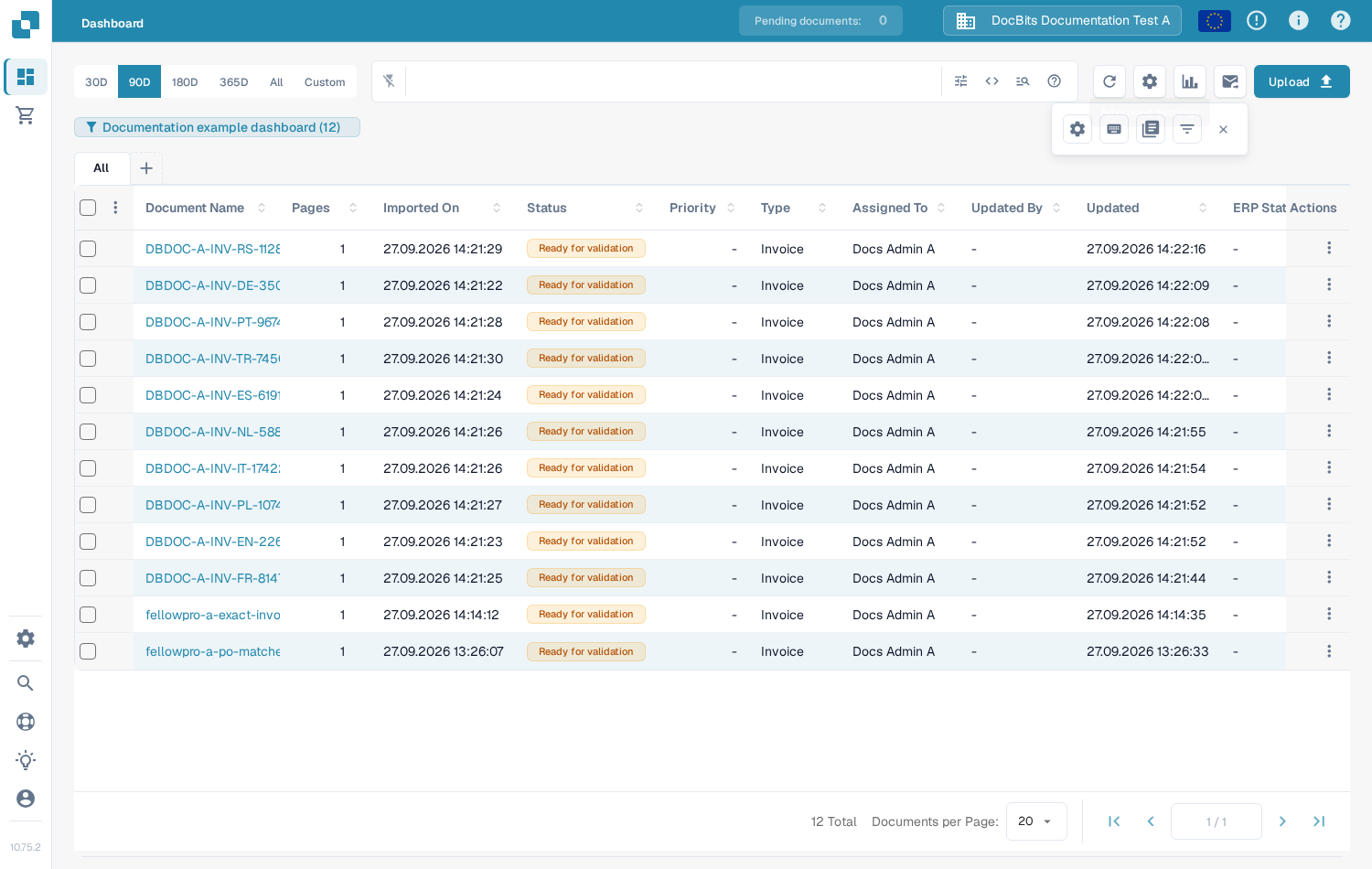Screen dimensions: 1372x869
Task: Check the DBDOC-A-INV-DE row checkbox
Action: click(x=88, y=285)
